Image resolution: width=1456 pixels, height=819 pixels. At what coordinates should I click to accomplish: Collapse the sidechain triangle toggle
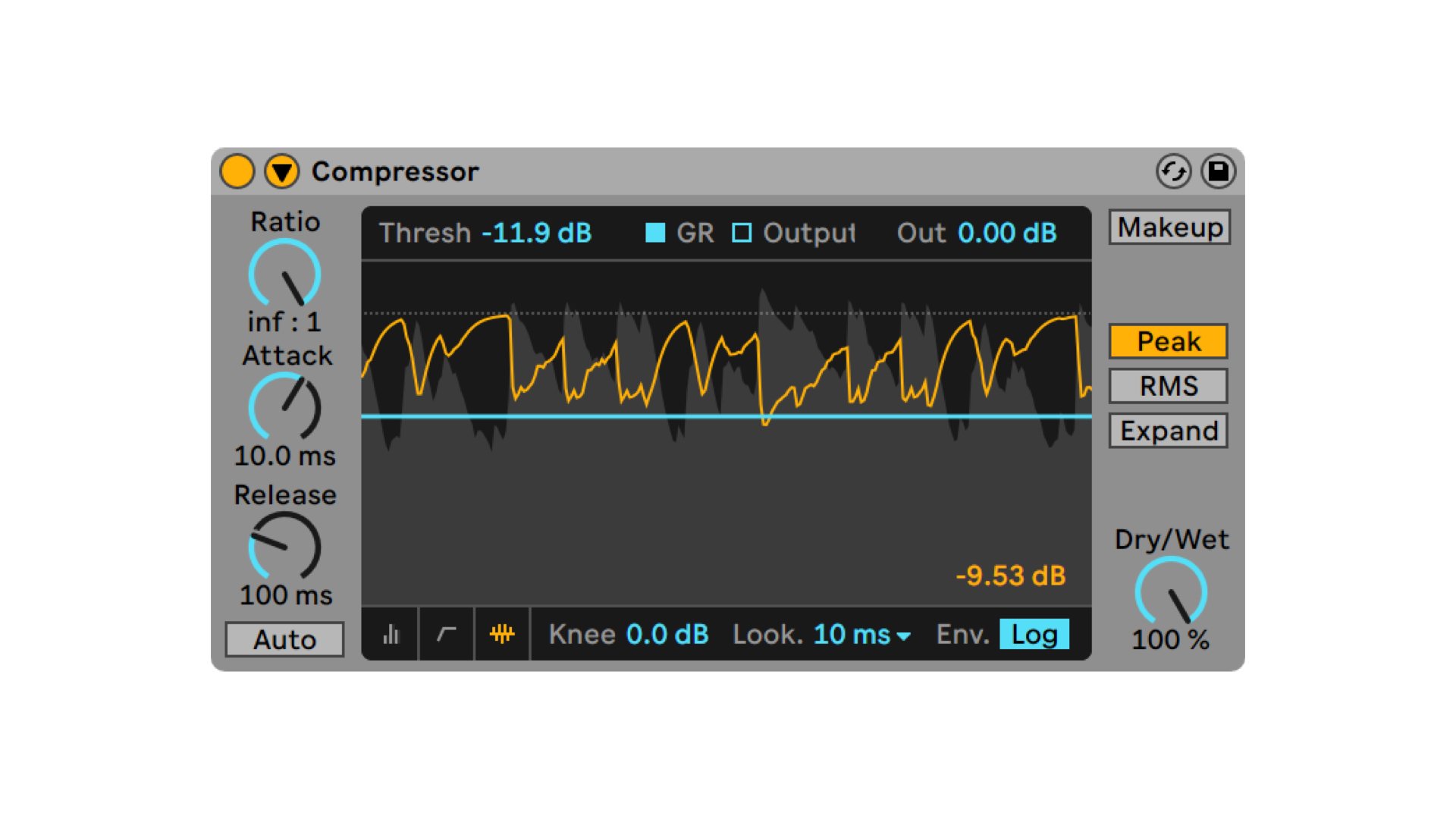point(282,171)
